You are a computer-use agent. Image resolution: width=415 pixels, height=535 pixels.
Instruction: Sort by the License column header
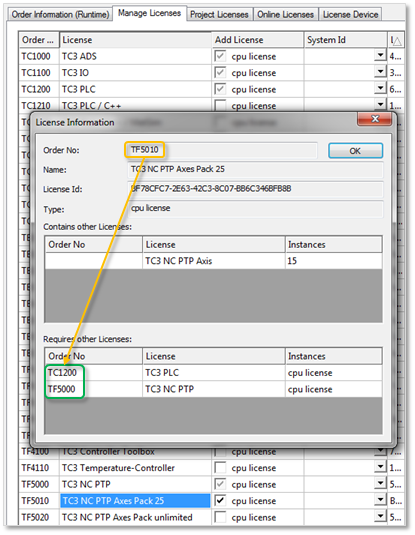point(135,40)
